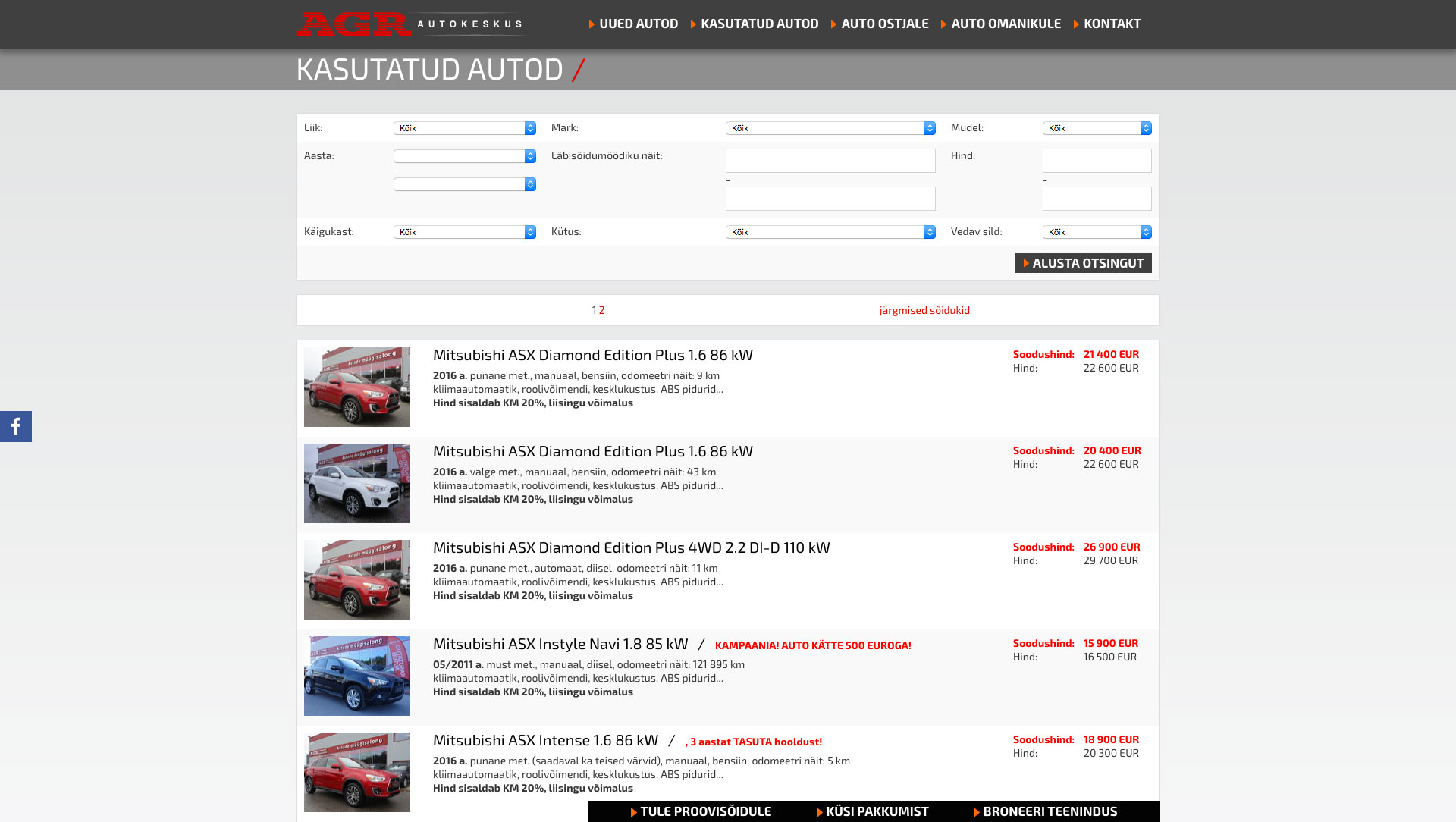Expand the Kütus dropdown
1456x822 pixels.
click(x=830, y=232)
